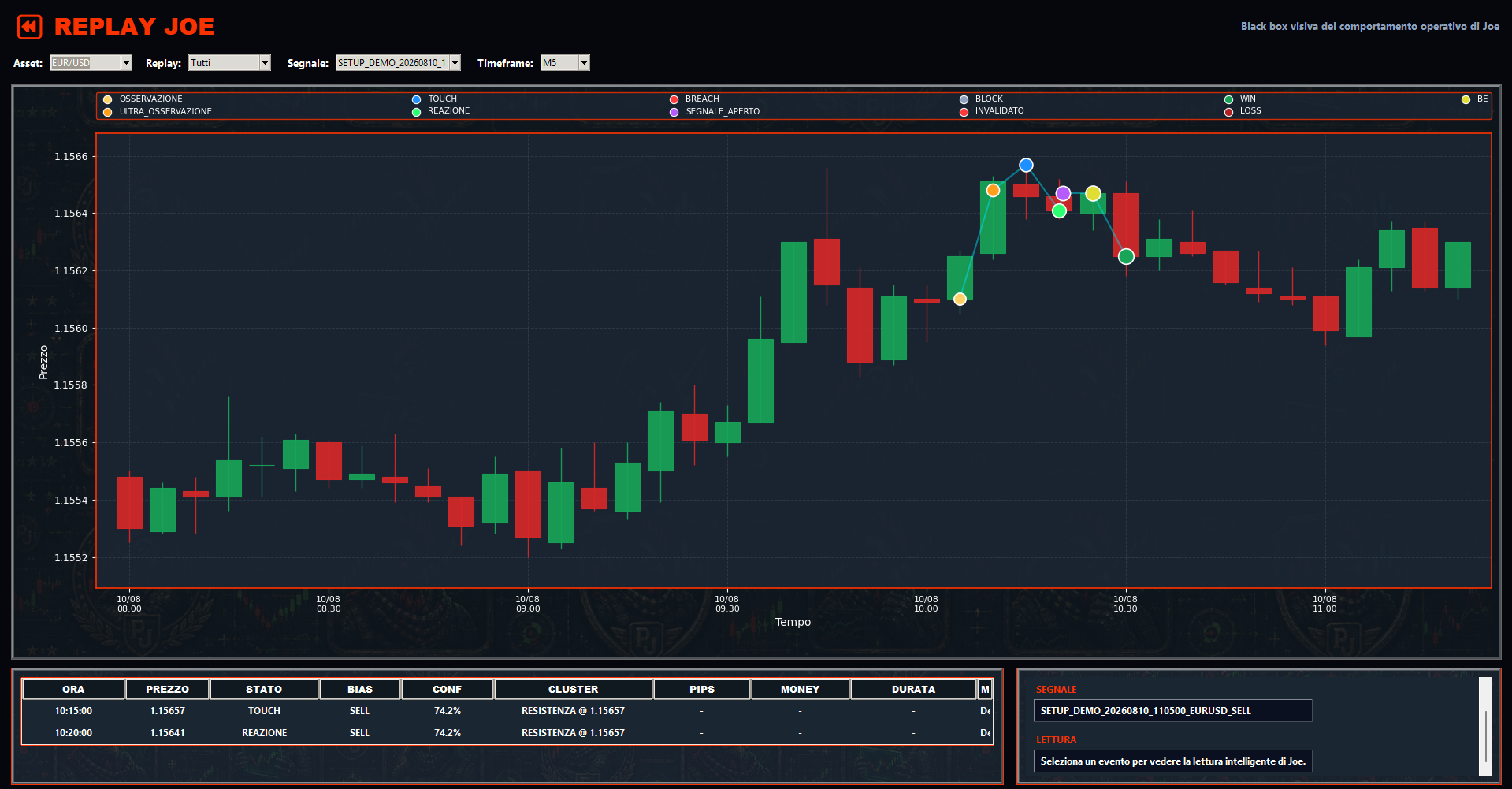This screenshot has height=789, width=1512.
Task: Click the 1.1552 price axis label
Action: pyautogui.click(x=71, y=558)
